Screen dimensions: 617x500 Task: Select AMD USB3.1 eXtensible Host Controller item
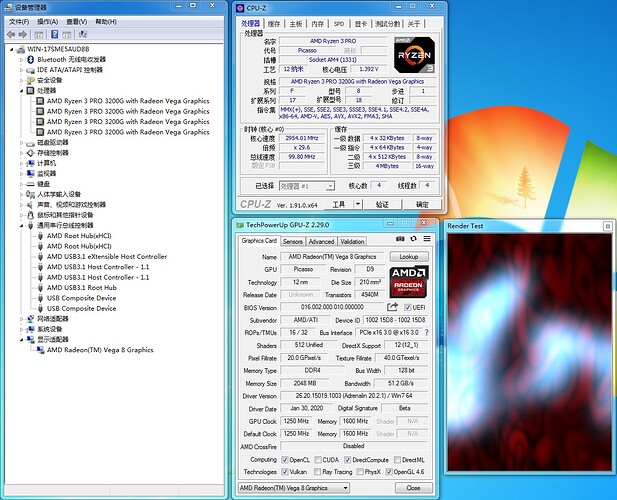[107, 256]
